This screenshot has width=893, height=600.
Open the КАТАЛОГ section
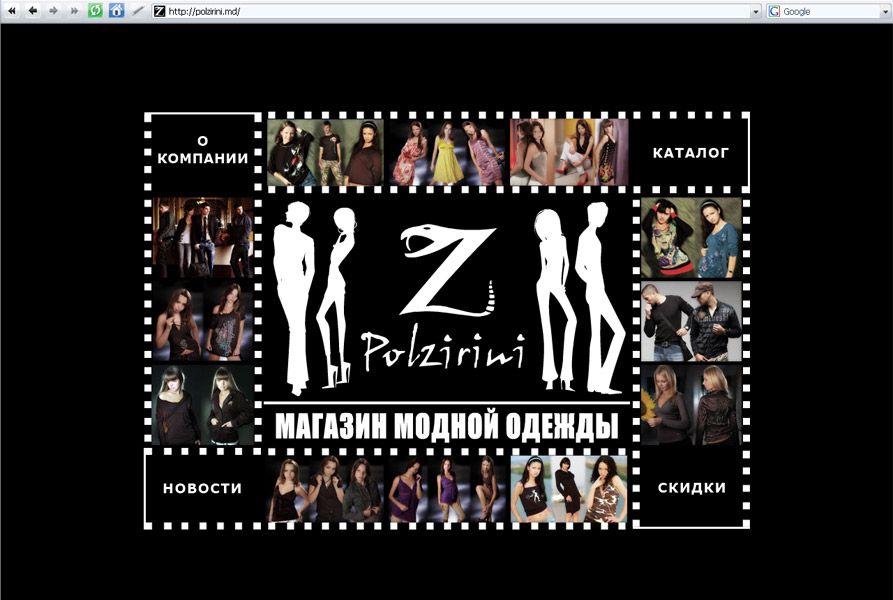690,153
